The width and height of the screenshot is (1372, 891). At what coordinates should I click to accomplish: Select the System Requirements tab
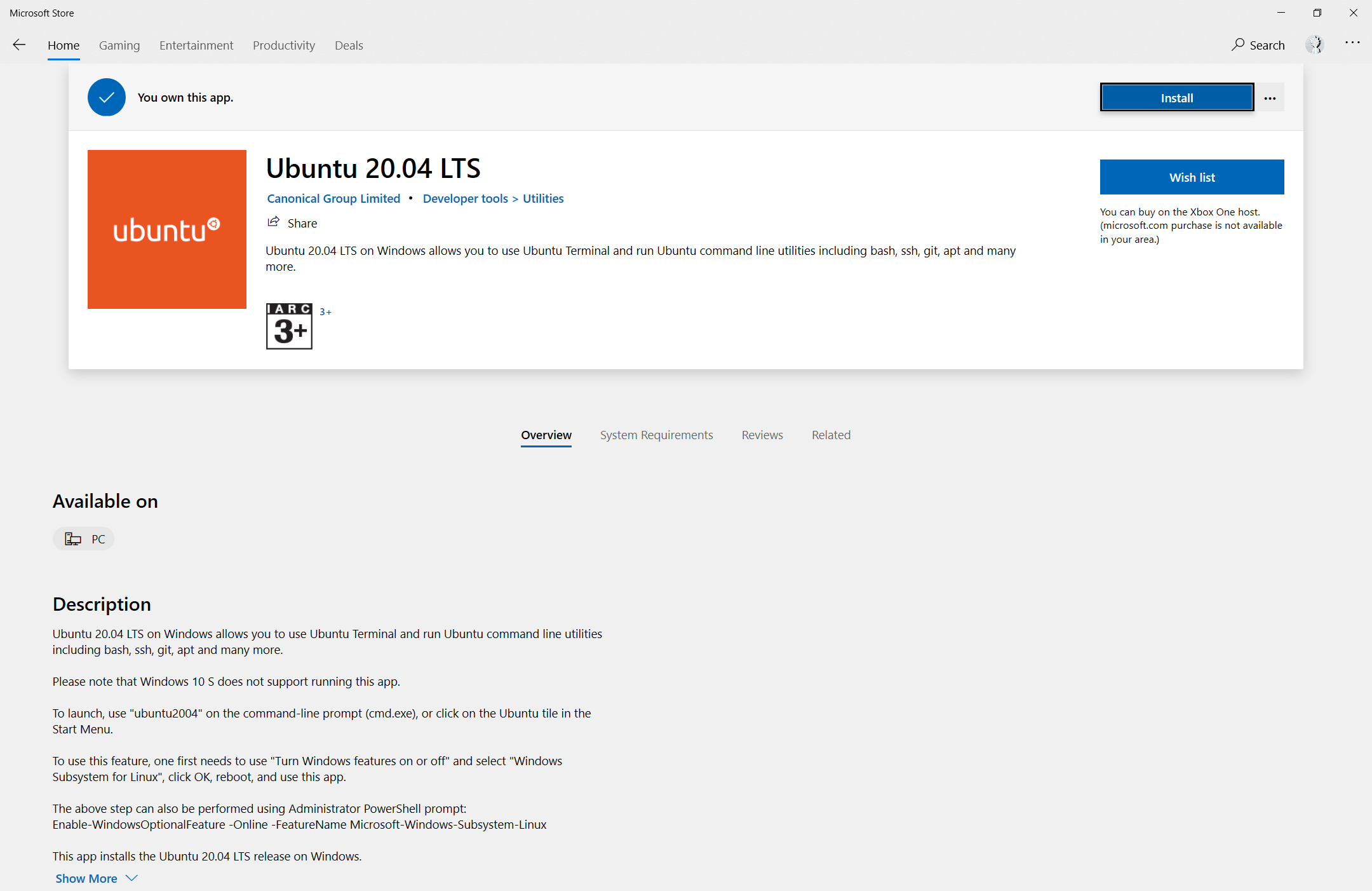coord(657,435)
